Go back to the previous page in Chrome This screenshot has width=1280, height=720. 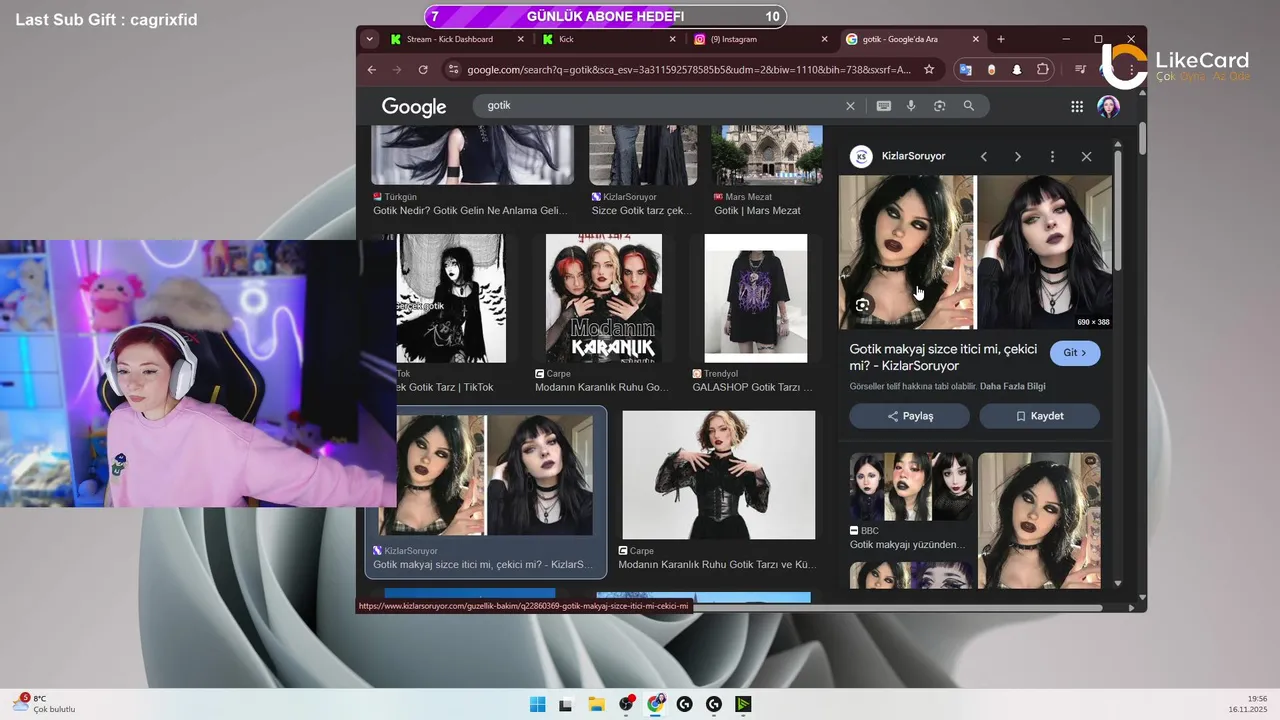pyautogui.click(x=372, y=70)
